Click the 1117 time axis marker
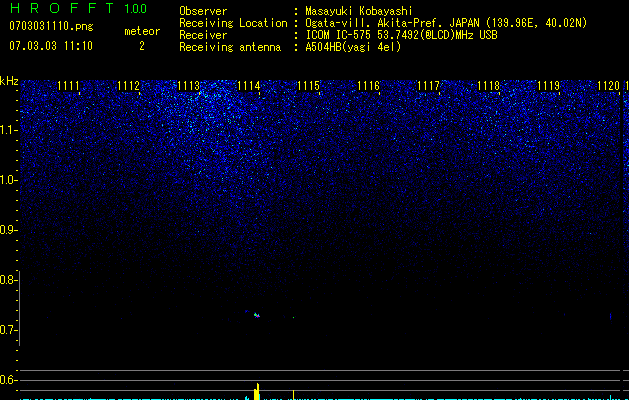The image size is (629, 400). [x=428, y=86]
